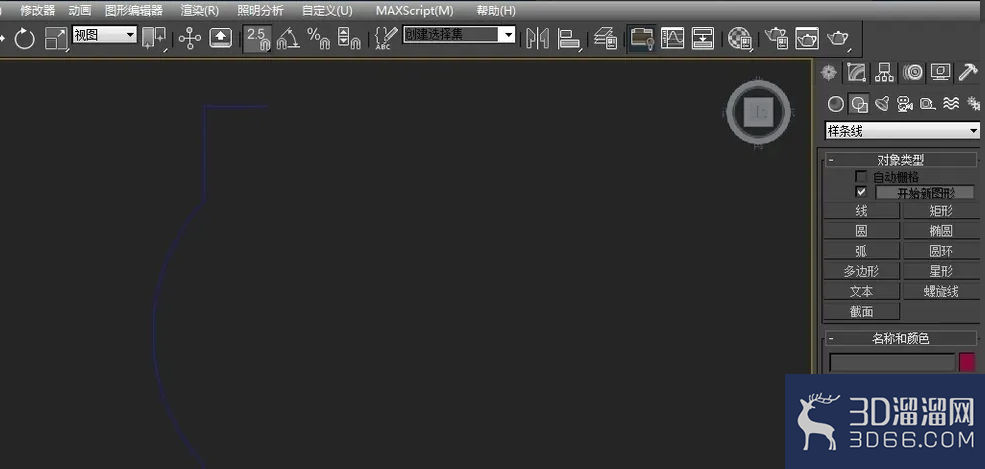The image size is (985, 469).
Task: Click the 圆环 button
Action: tap(941, 251)
